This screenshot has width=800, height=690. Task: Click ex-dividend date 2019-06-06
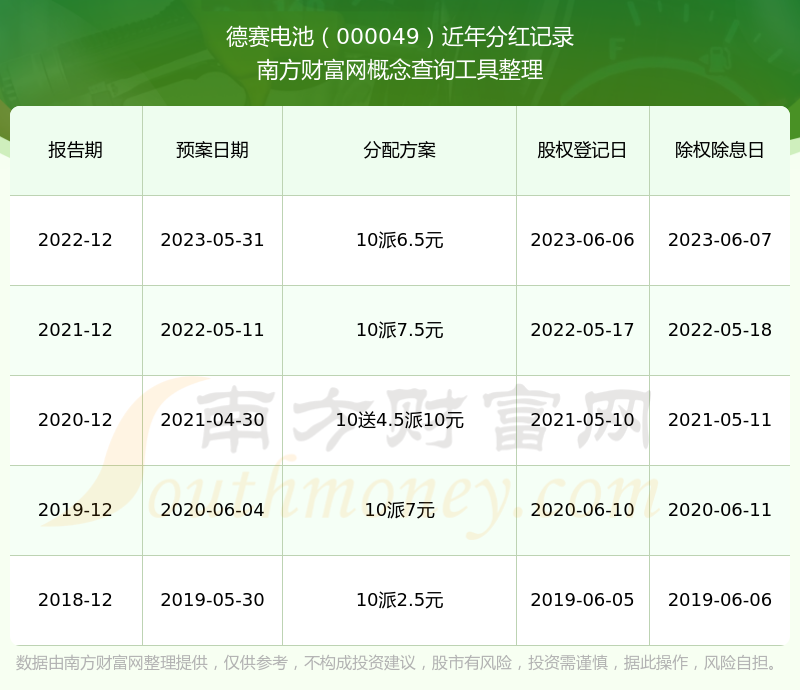click(x=719, y=600)
